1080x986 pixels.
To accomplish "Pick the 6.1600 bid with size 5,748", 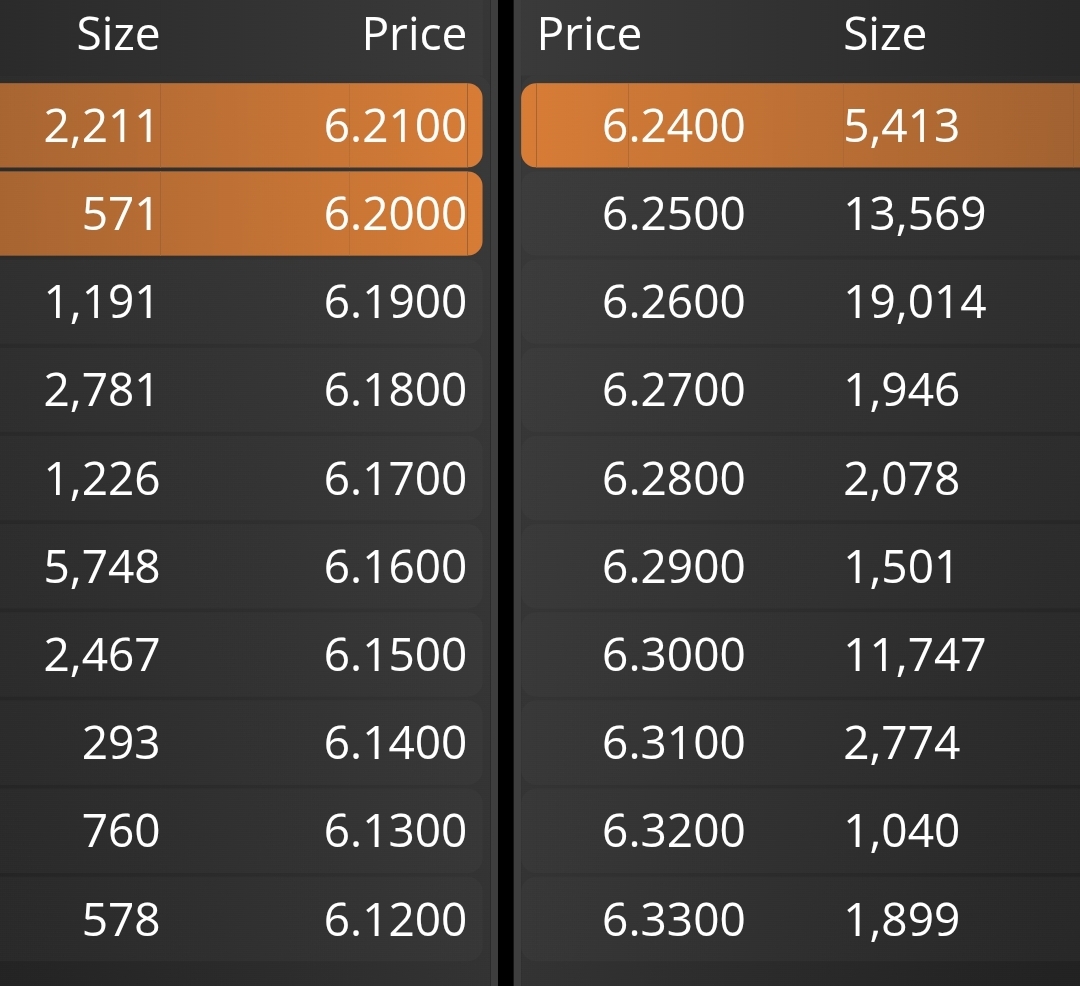I will click(240, 566).
